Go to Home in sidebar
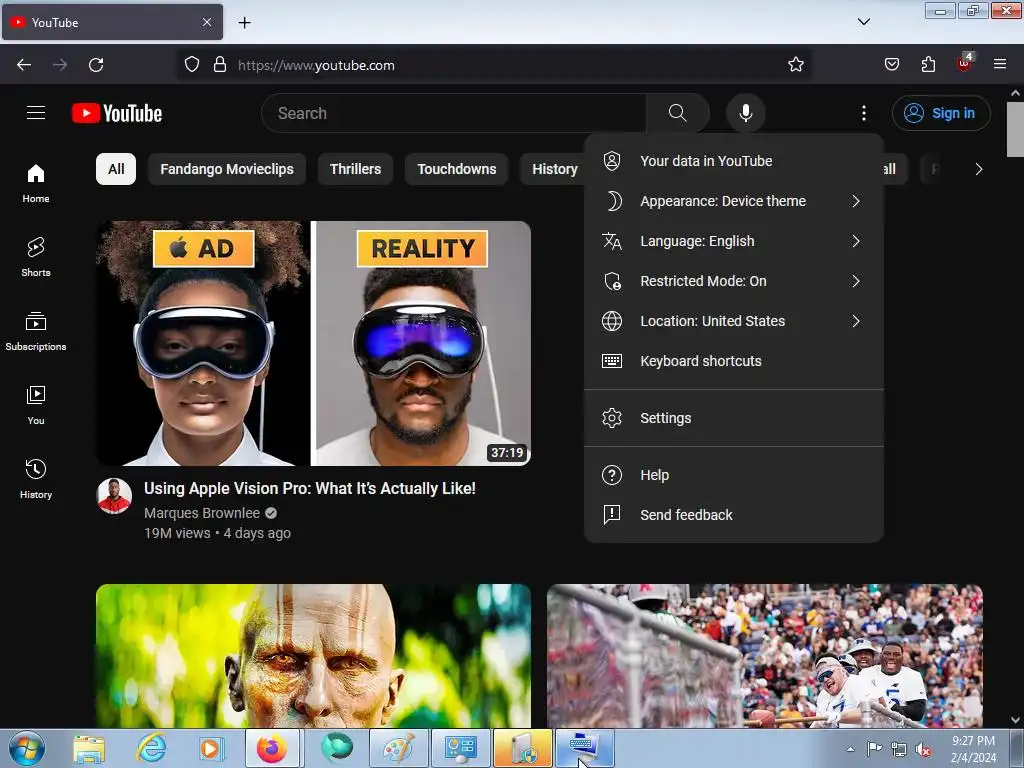Image resolution: width=1024 pixels, height=768 pixels. [x=36, y=184]
